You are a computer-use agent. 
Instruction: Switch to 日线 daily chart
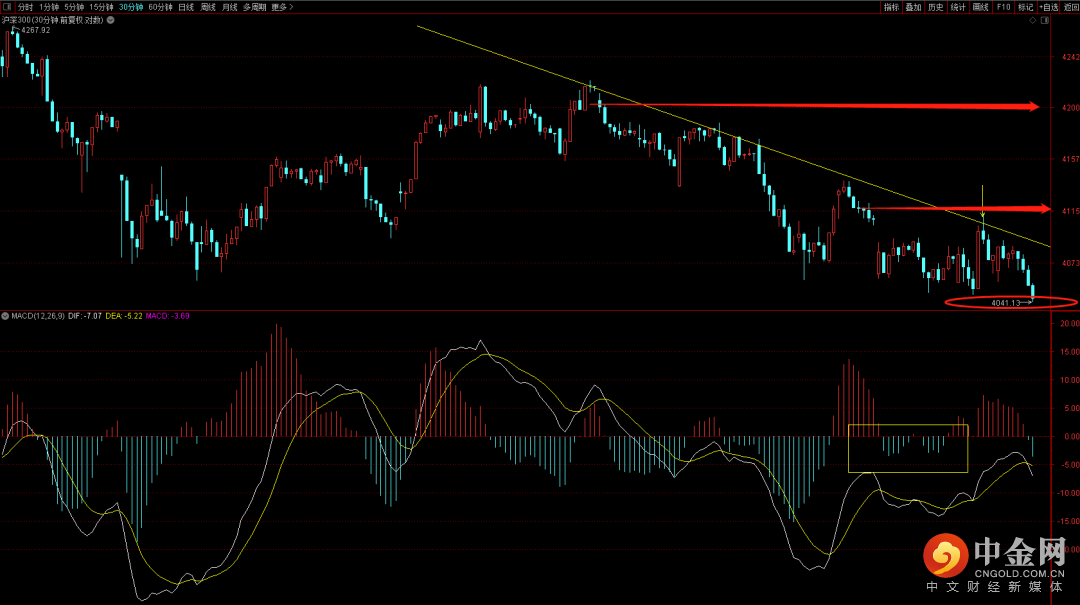[186, 7]
